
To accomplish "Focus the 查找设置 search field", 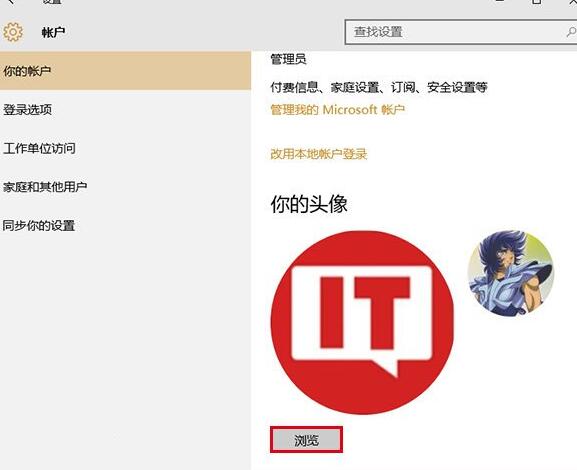I will [461, 32].
